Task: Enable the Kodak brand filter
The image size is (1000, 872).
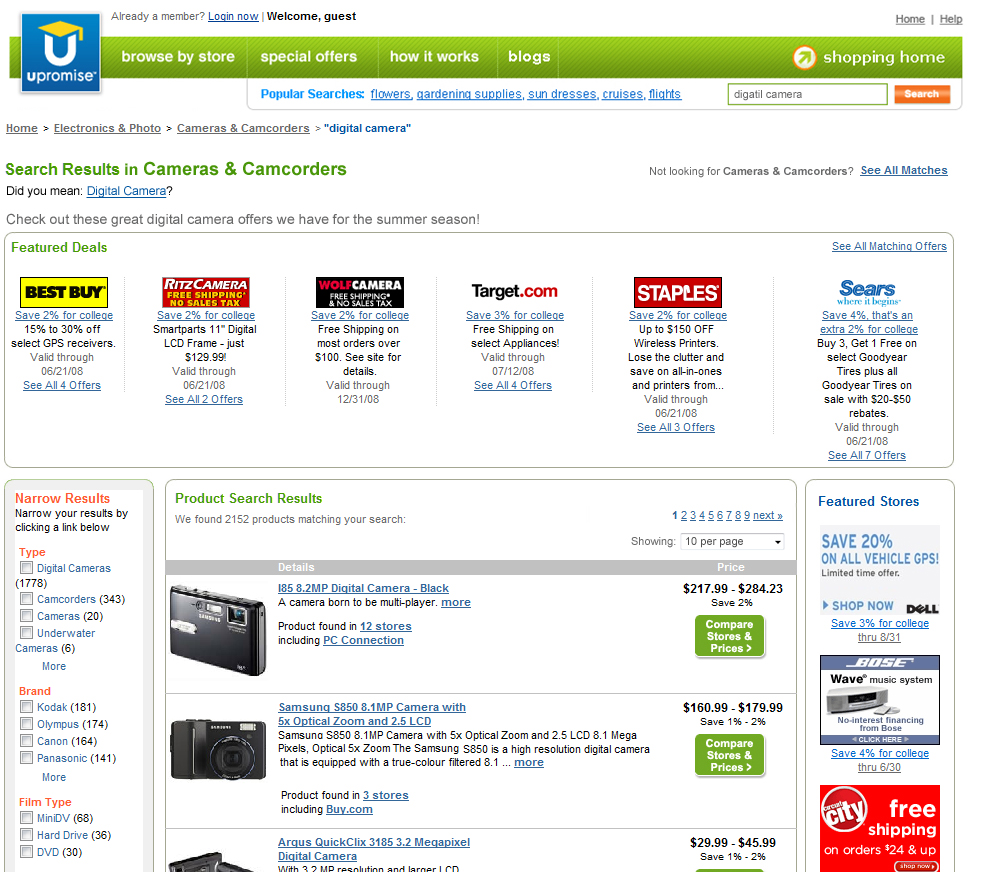Action: click(x=26, y=707)
